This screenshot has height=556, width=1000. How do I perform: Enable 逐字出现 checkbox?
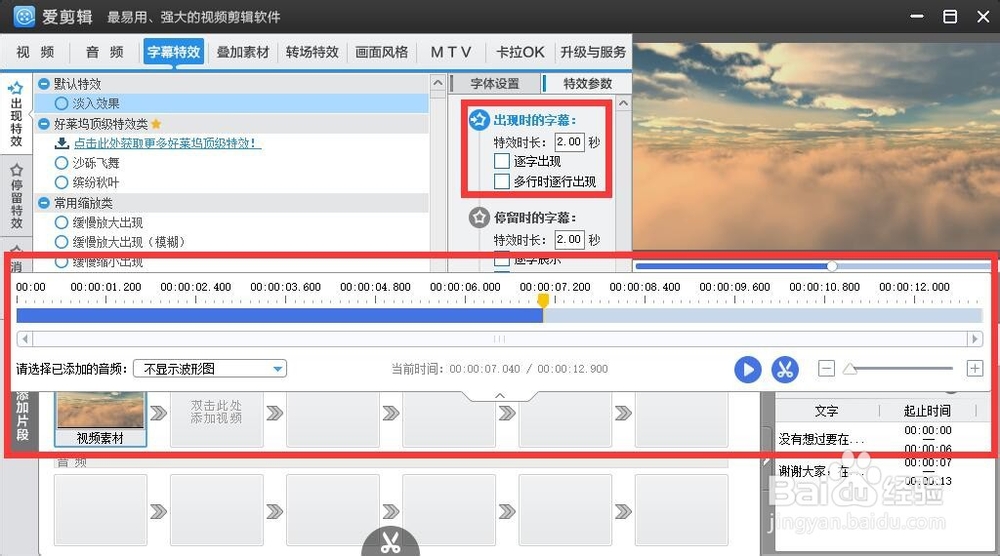pyautogui.click(x=502, y=161)
